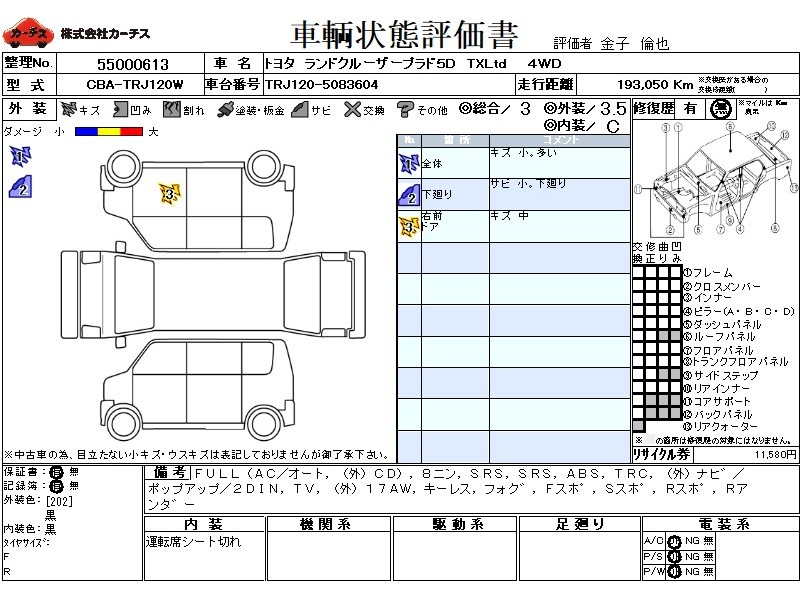
Task: Click the A/C OK indicator
Action: coord(673,541)
